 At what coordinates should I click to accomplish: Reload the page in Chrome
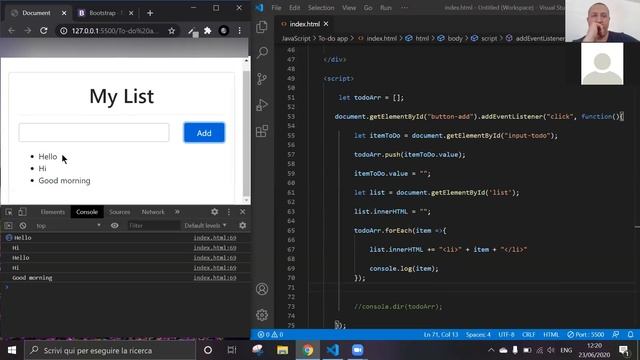point(44,31)
